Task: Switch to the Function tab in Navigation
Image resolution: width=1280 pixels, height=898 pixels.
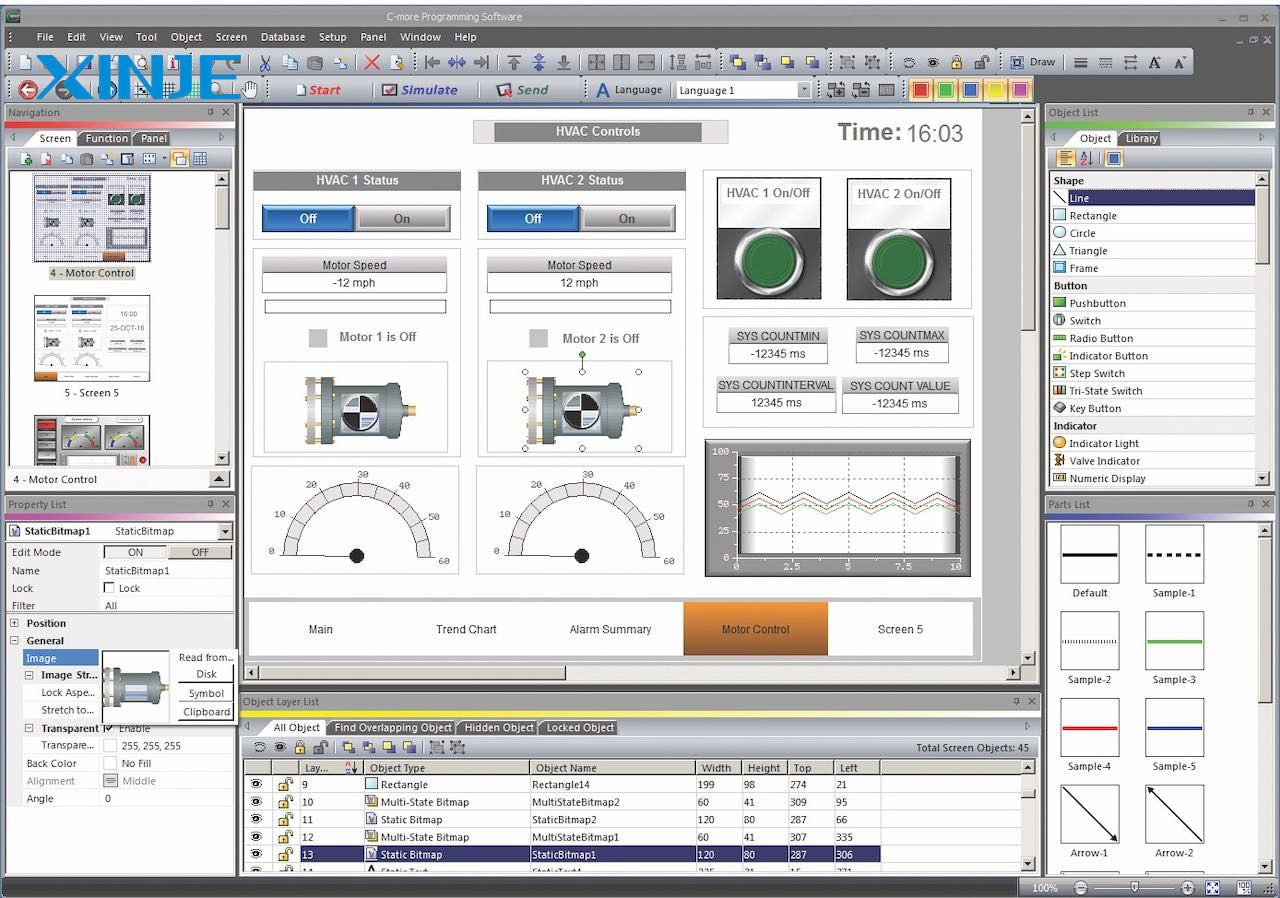Action: point(106,138)
